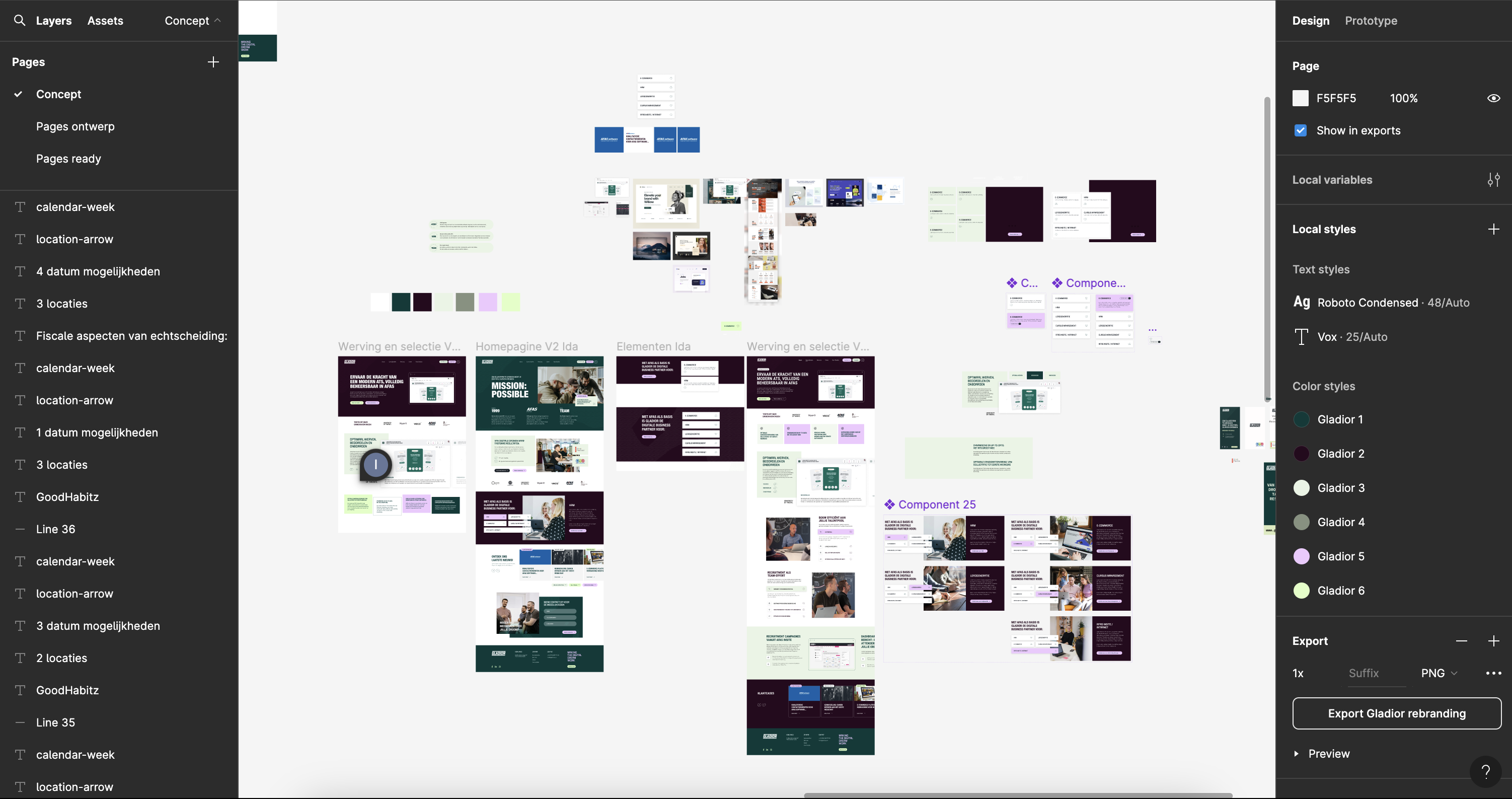
Task: Expand the Pages ontwerp tree item
Action: coord(75,127)
